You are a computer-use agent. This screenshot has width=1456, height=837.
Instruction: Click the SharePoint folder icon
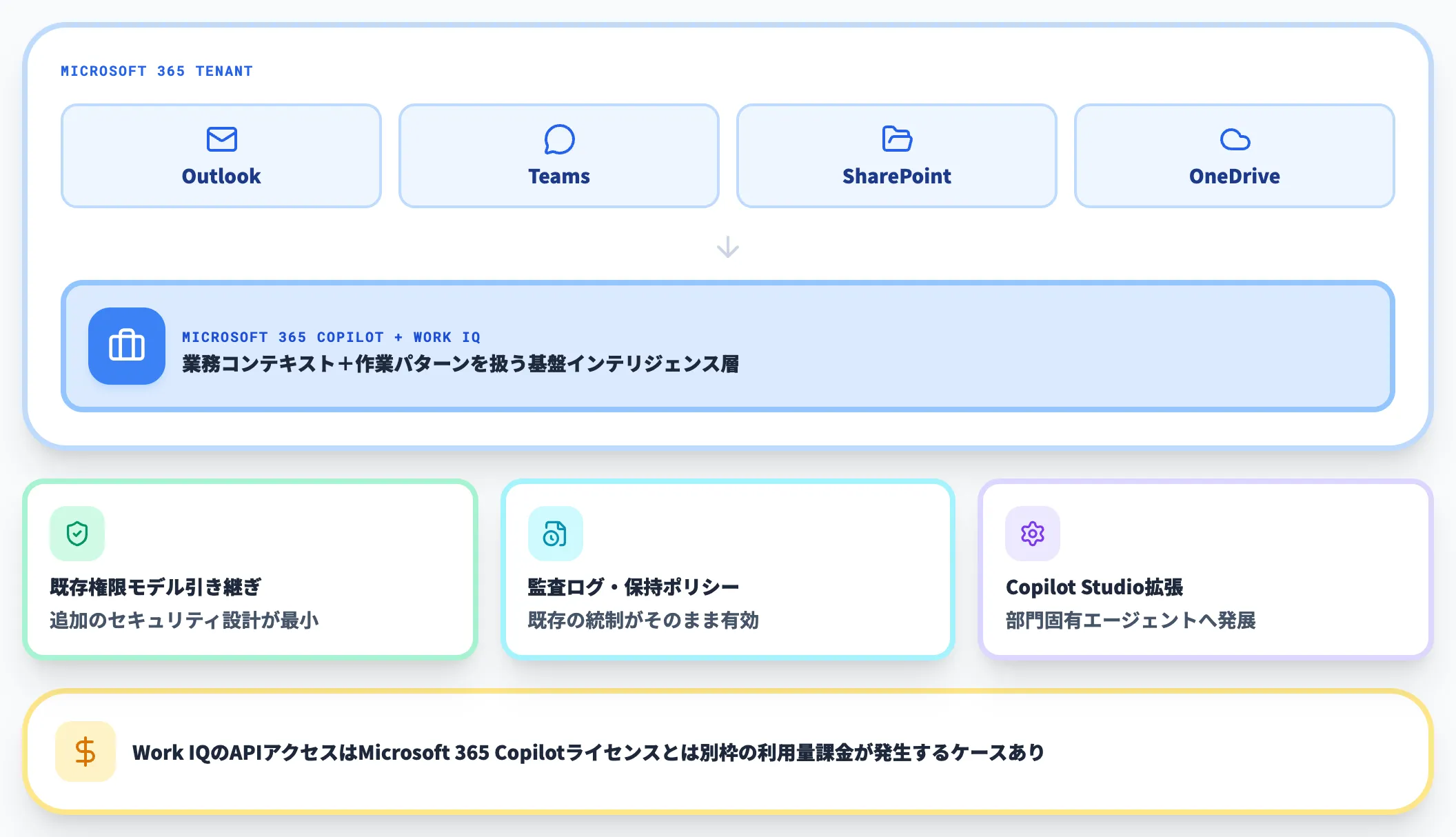coord(897,139)
